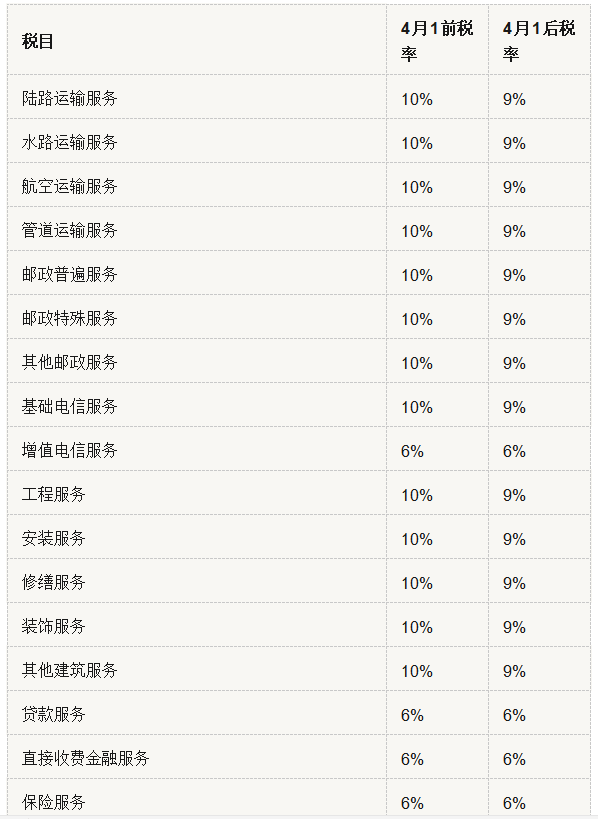Viewport: 598px width, 819px height.
Task: Click the 贷款服务 row label
Action: pos(53,714)
